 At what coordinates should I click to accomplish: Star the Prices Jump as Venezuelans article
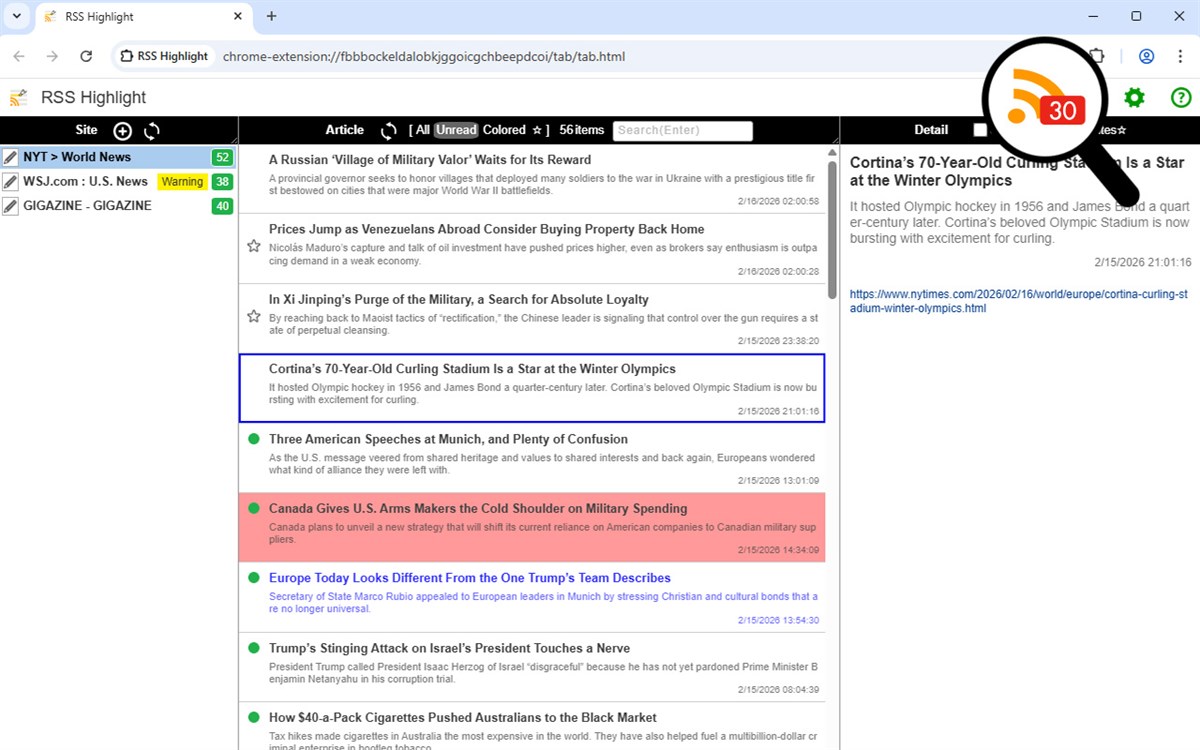tap(253, 246)
